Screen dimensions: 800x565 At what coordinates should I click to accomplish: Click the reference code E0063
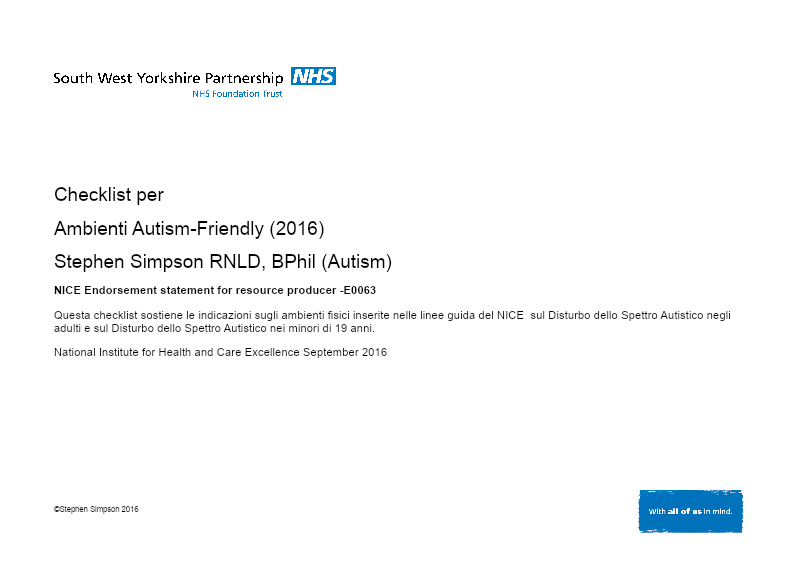coord(359,290)
